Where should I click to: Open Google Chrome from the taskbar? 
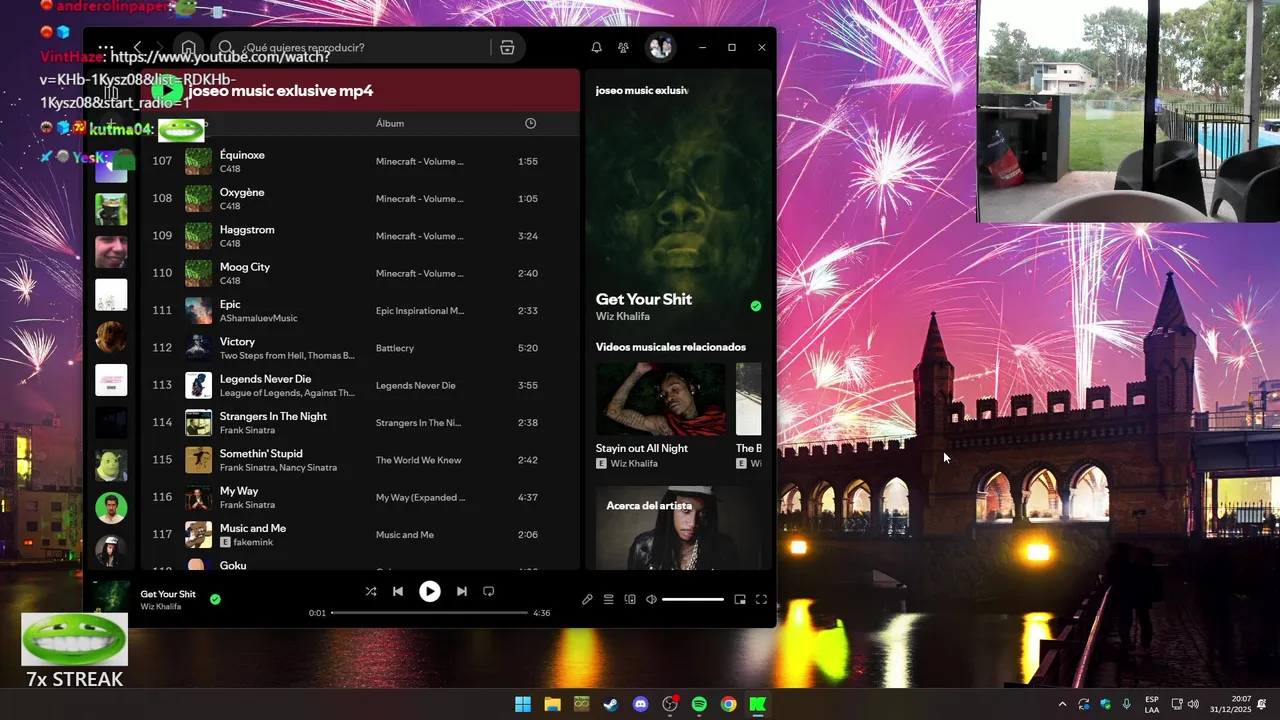(x=729, y=704)
